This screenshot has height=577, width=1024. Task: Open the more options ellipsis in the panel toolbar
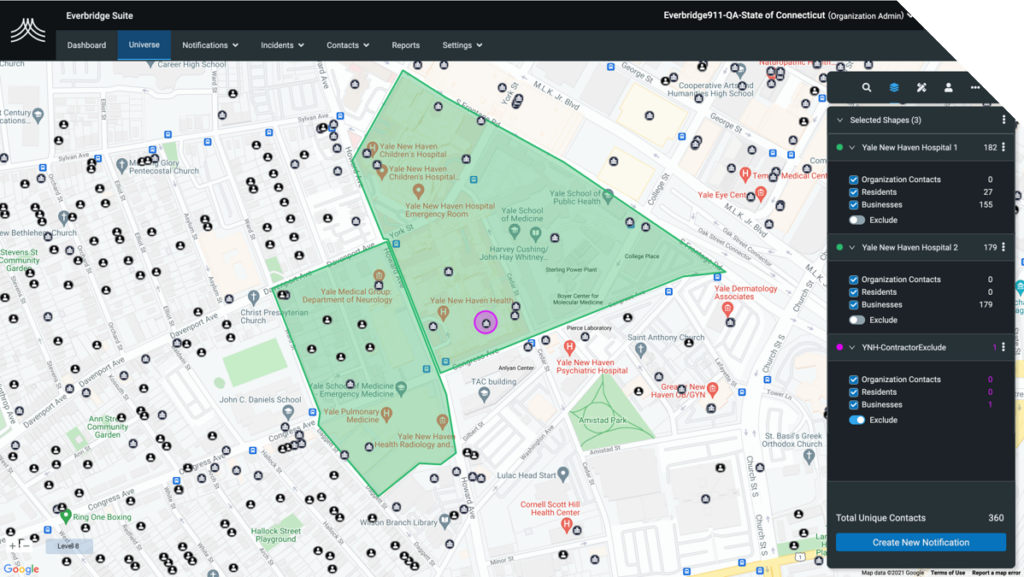[x=975, y=87]
